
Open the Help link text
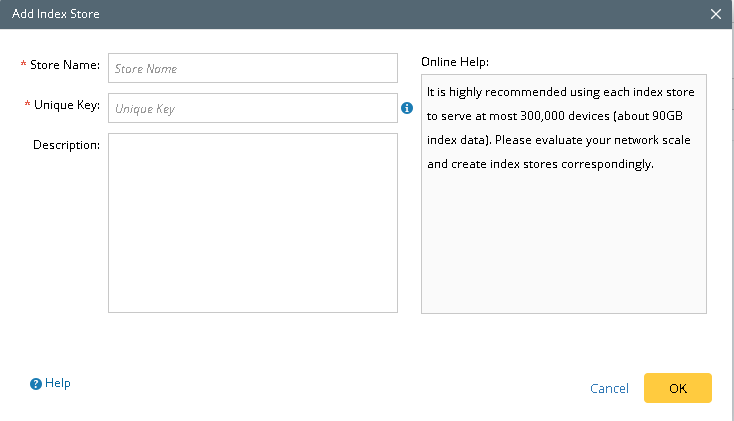pyautogui.click(x=58, y=383)
